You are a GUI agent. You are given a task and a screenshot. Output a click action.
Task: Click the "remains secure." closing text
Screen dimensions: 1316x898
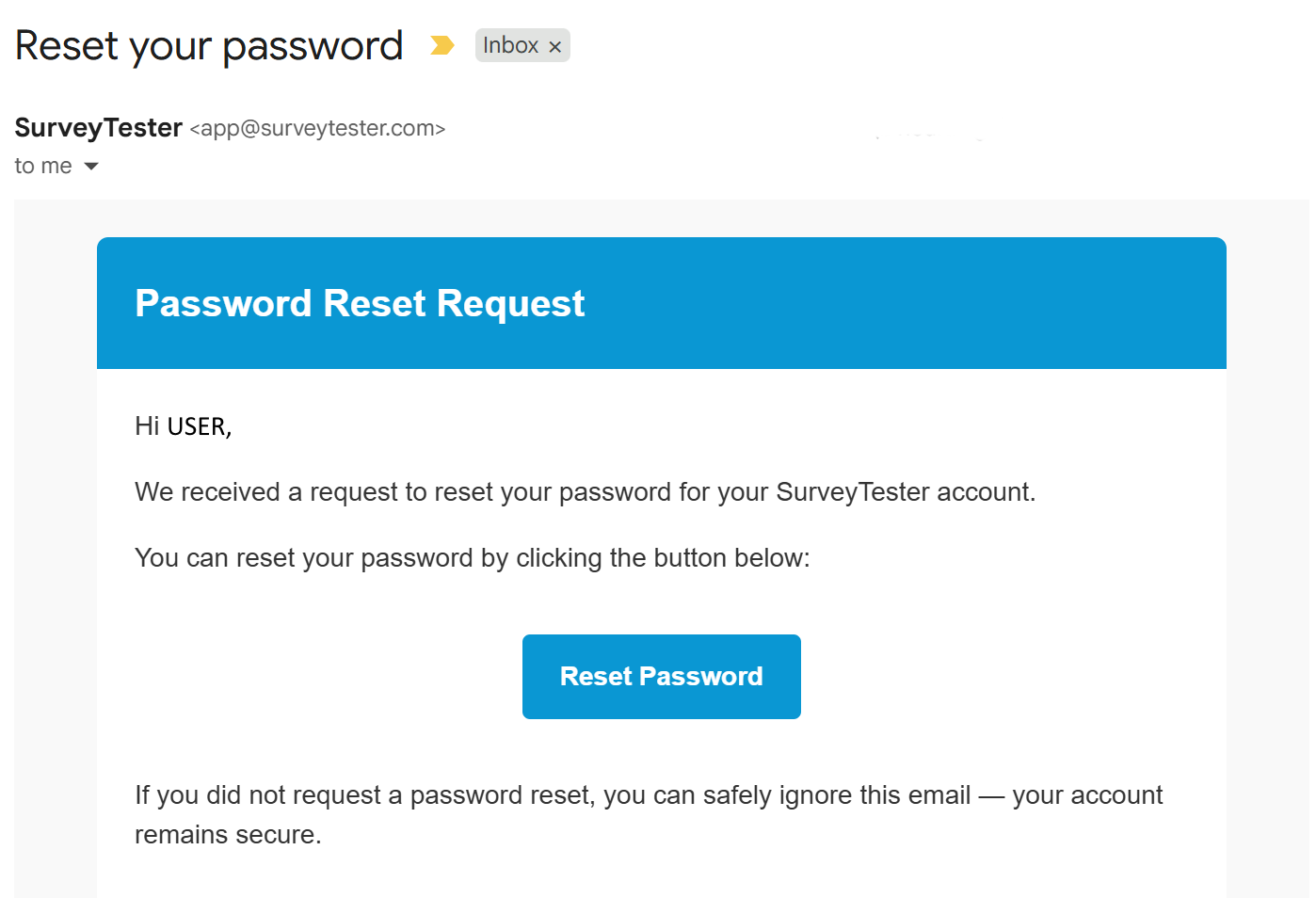click(x=228, y=835)
